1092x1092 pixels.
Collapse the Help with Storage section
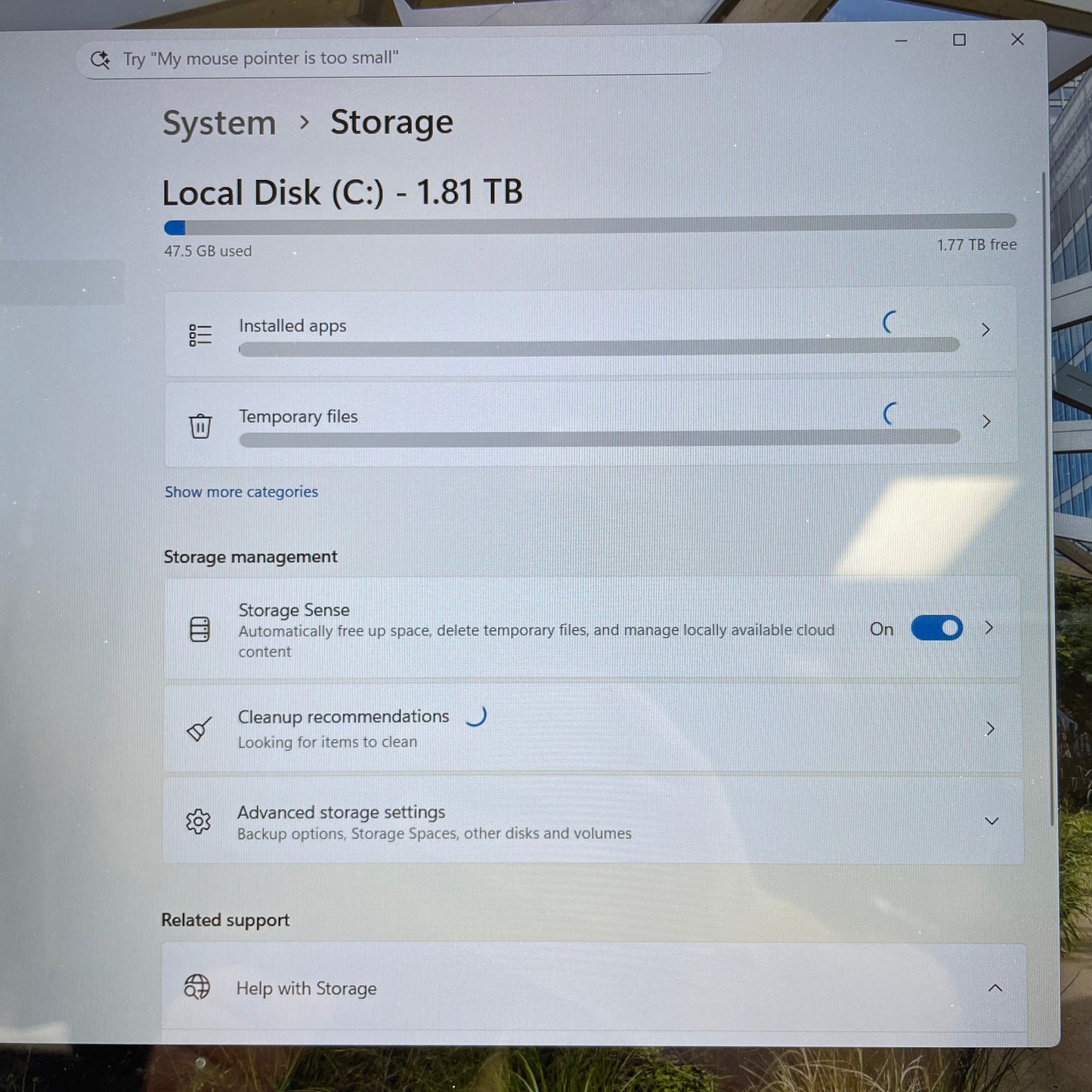995,987
